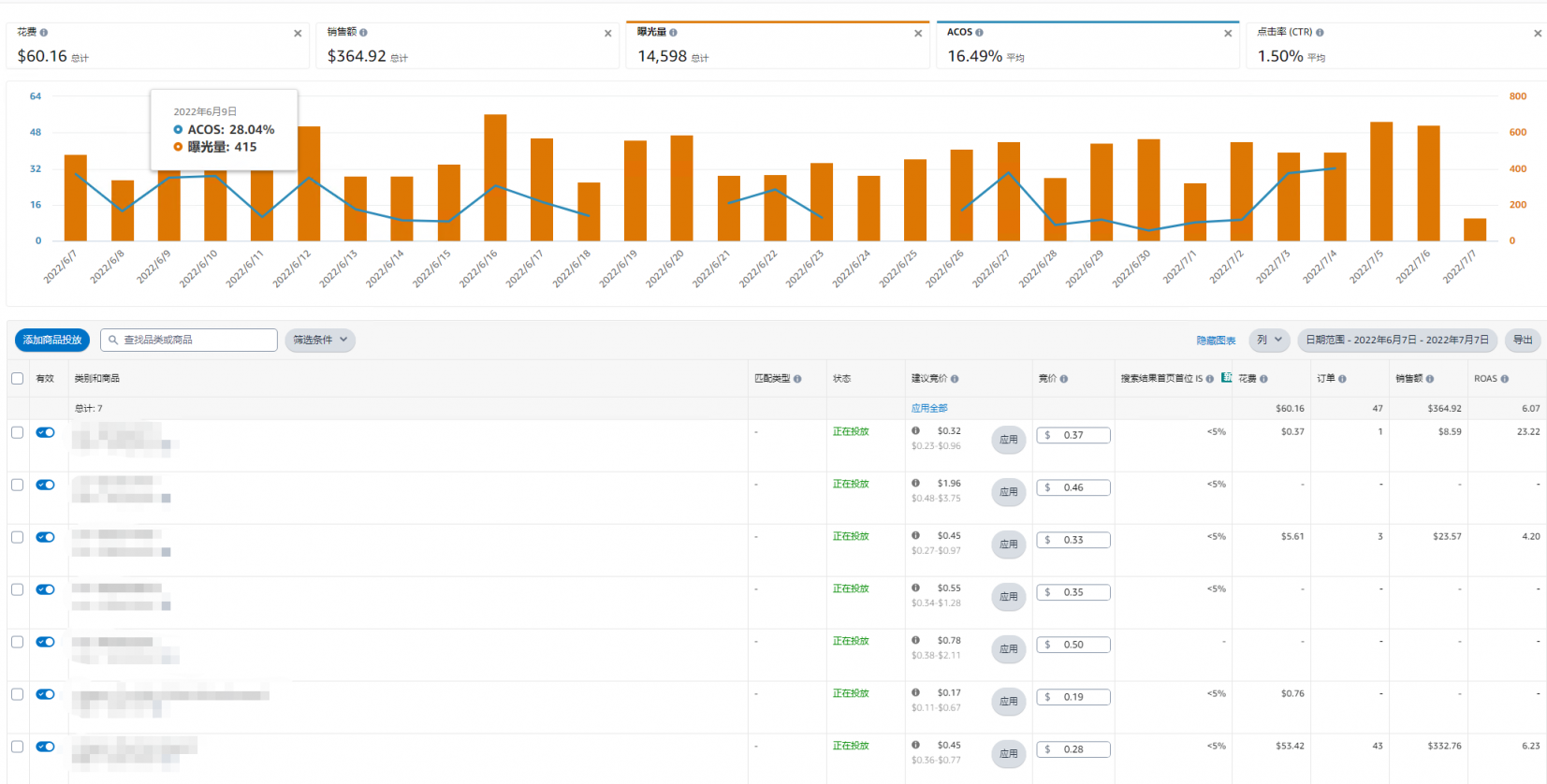Click the 隐藏图表 link
Image resolution: width=1547 pixels, height=784 pixels.
click(x=1216, y=341)
